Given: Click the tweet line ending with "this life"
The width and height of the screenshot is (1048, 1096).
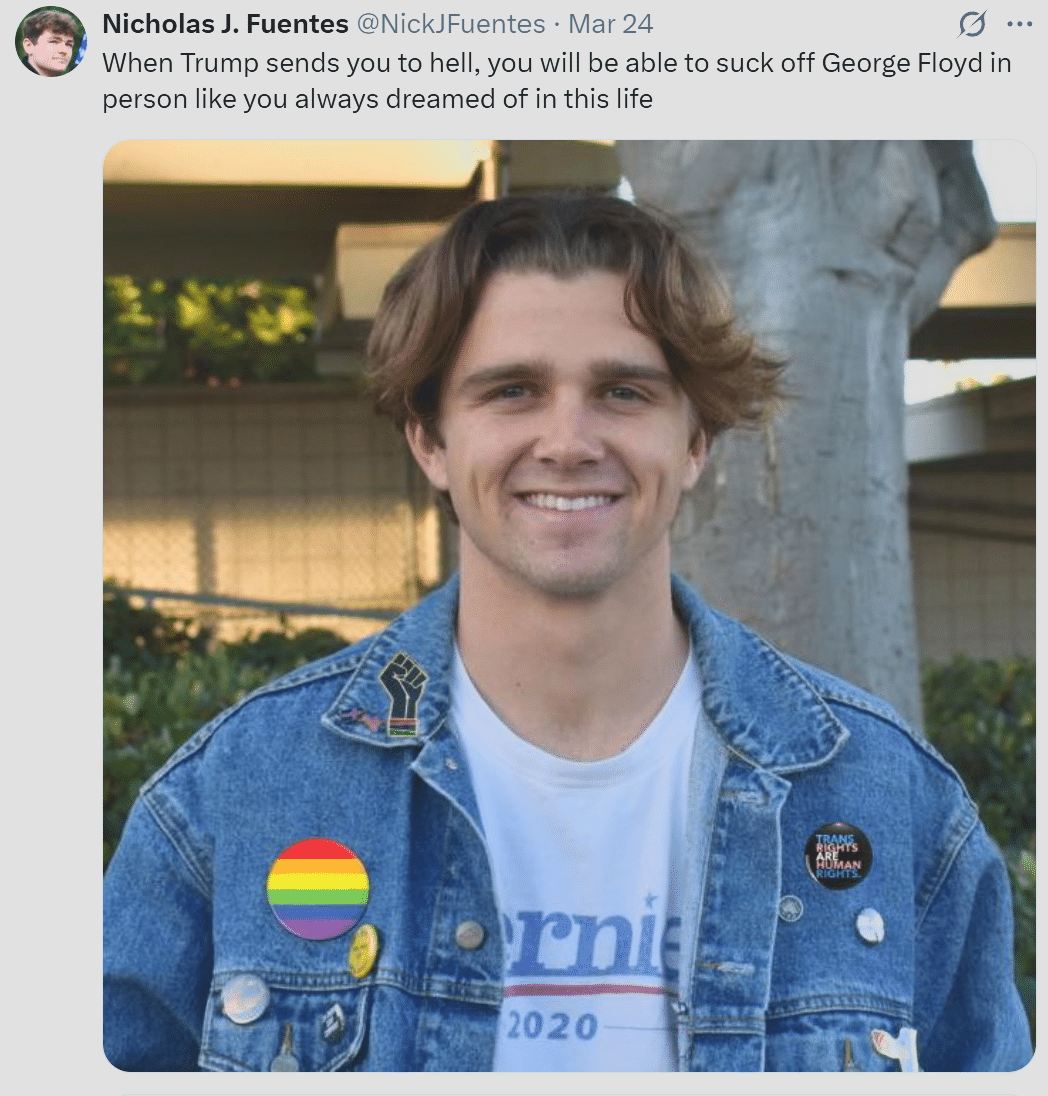Looking at the screenshot, I should coord(378,99).
